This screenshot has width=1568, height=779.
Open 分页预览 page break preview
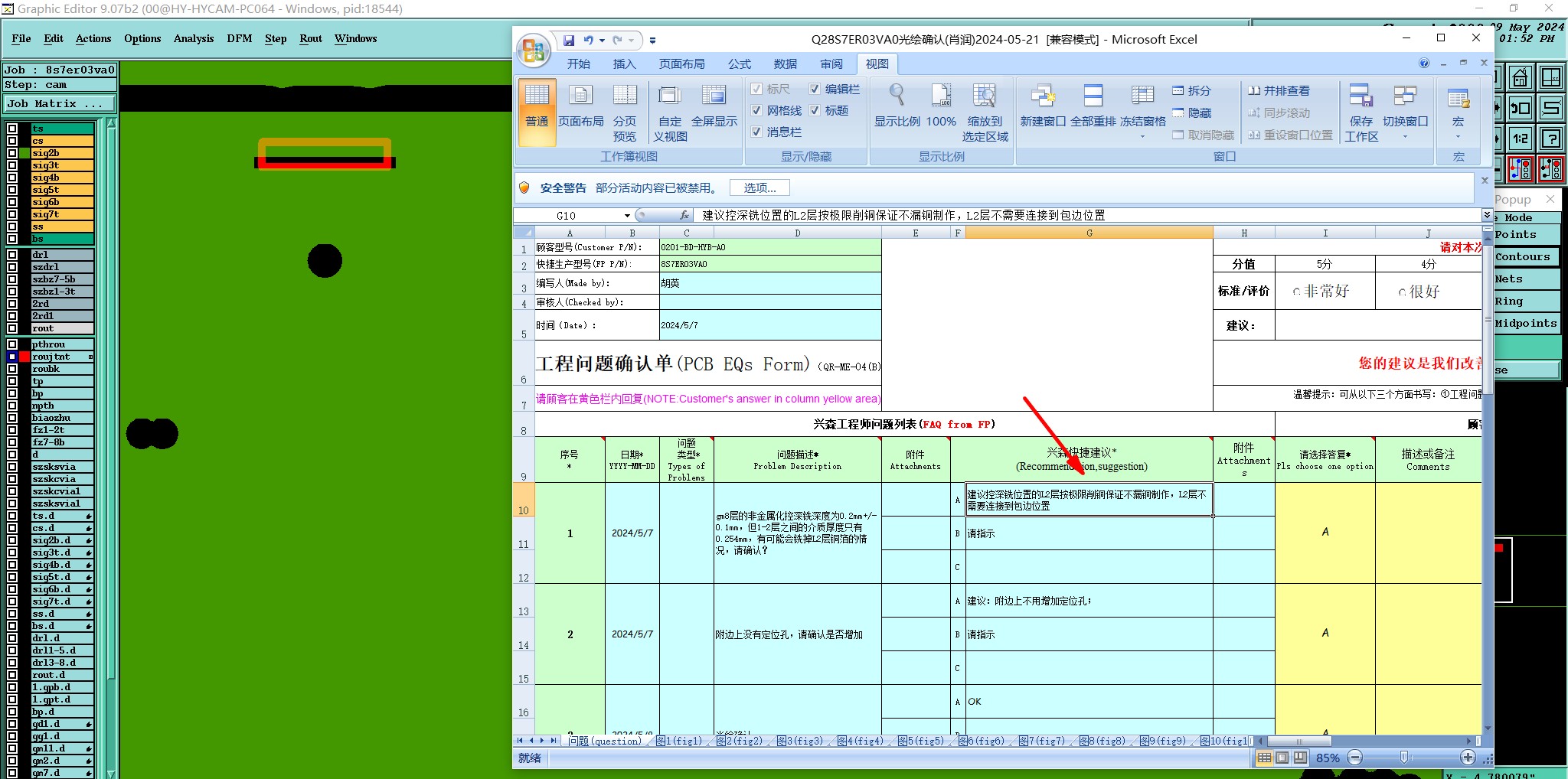625,112
